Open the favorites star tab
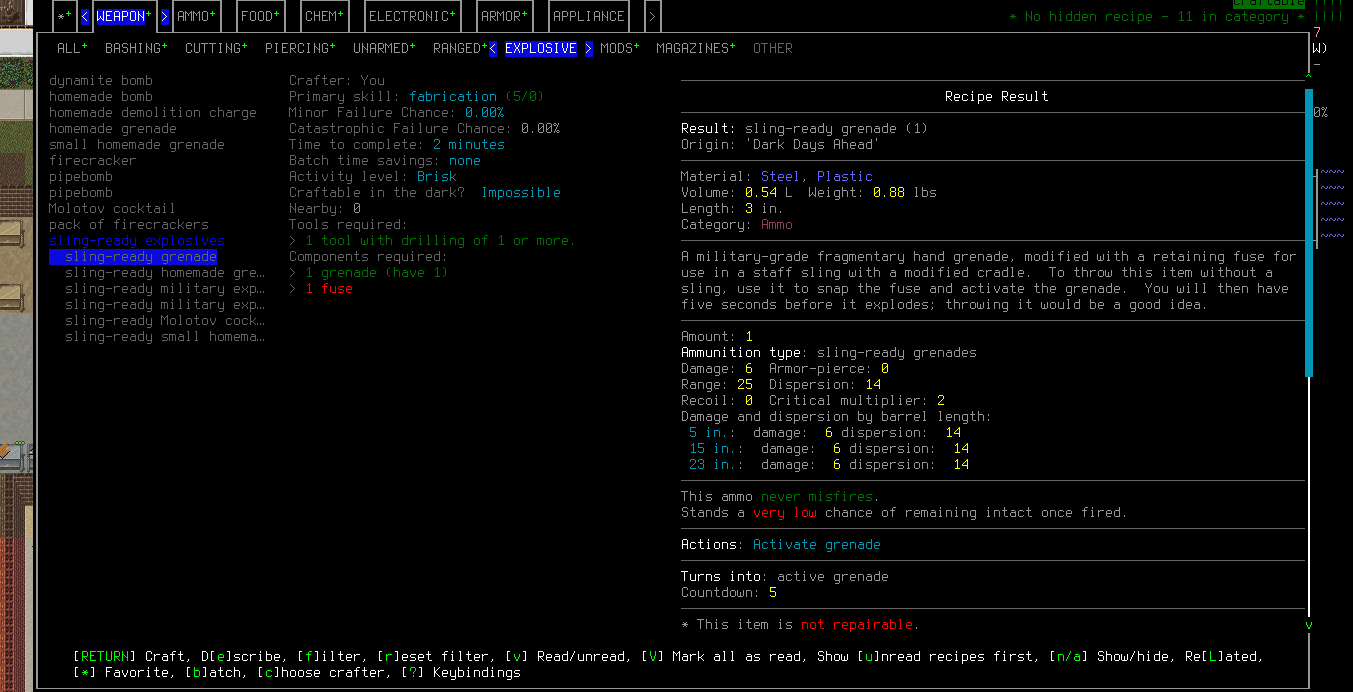 point(64,17)
